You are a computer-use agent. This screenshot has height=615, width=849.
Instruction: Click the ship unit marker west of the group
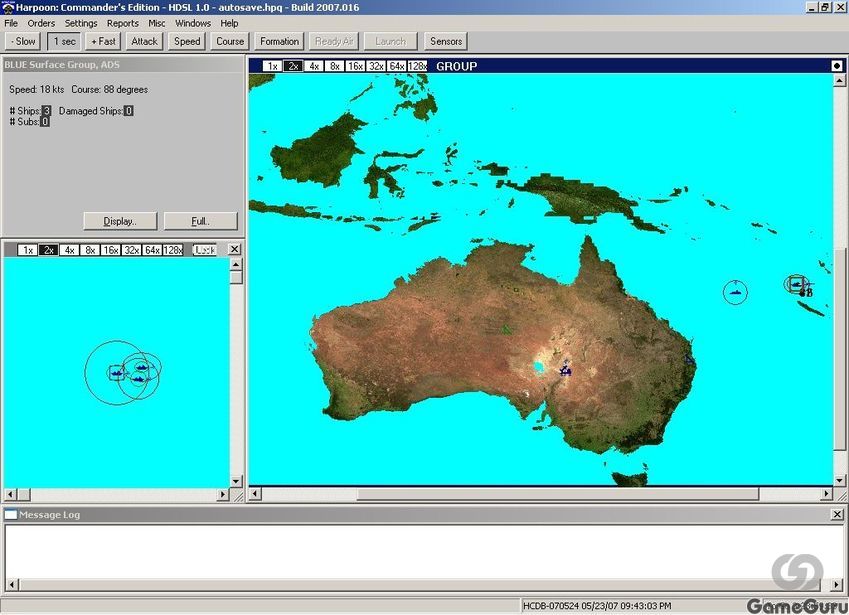[735, 292]
